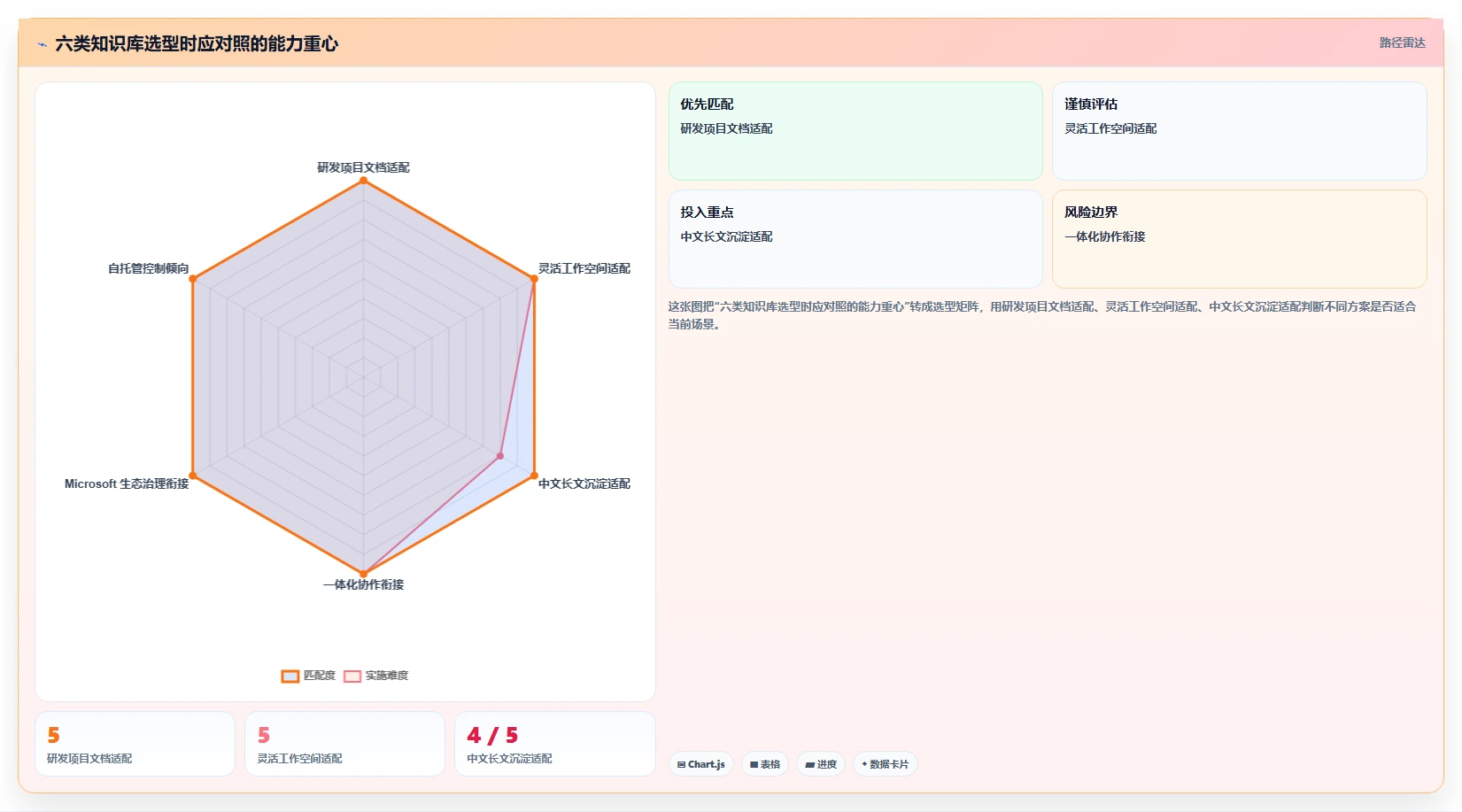Click the stat card showing 5 研发项目文档适配
Viewport: 1462px width, 812px height.
coord(135,744)
